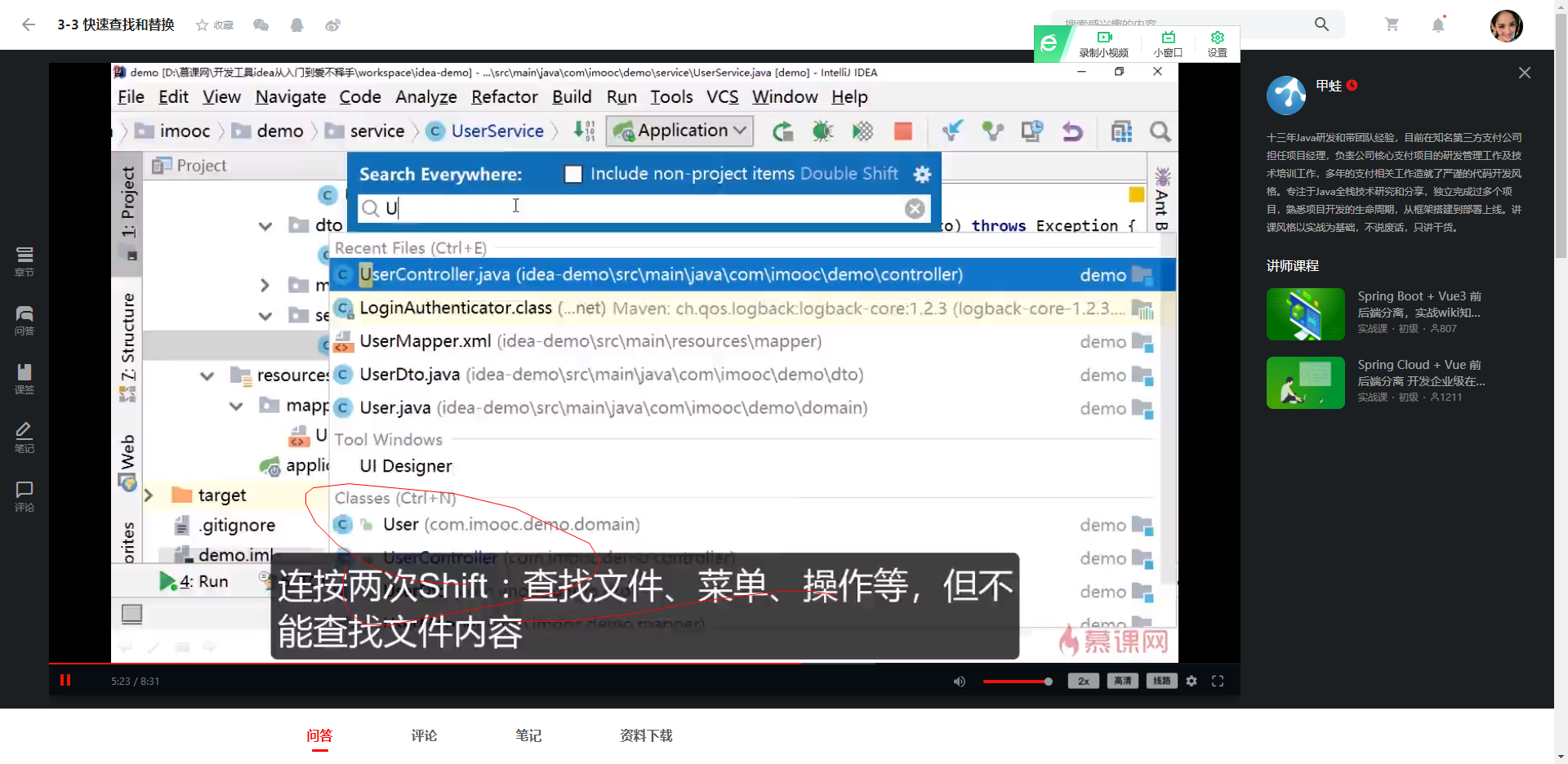Close the instructor side panel
This screenshot has height=764, width=1568.
(x=1524, y=73)
